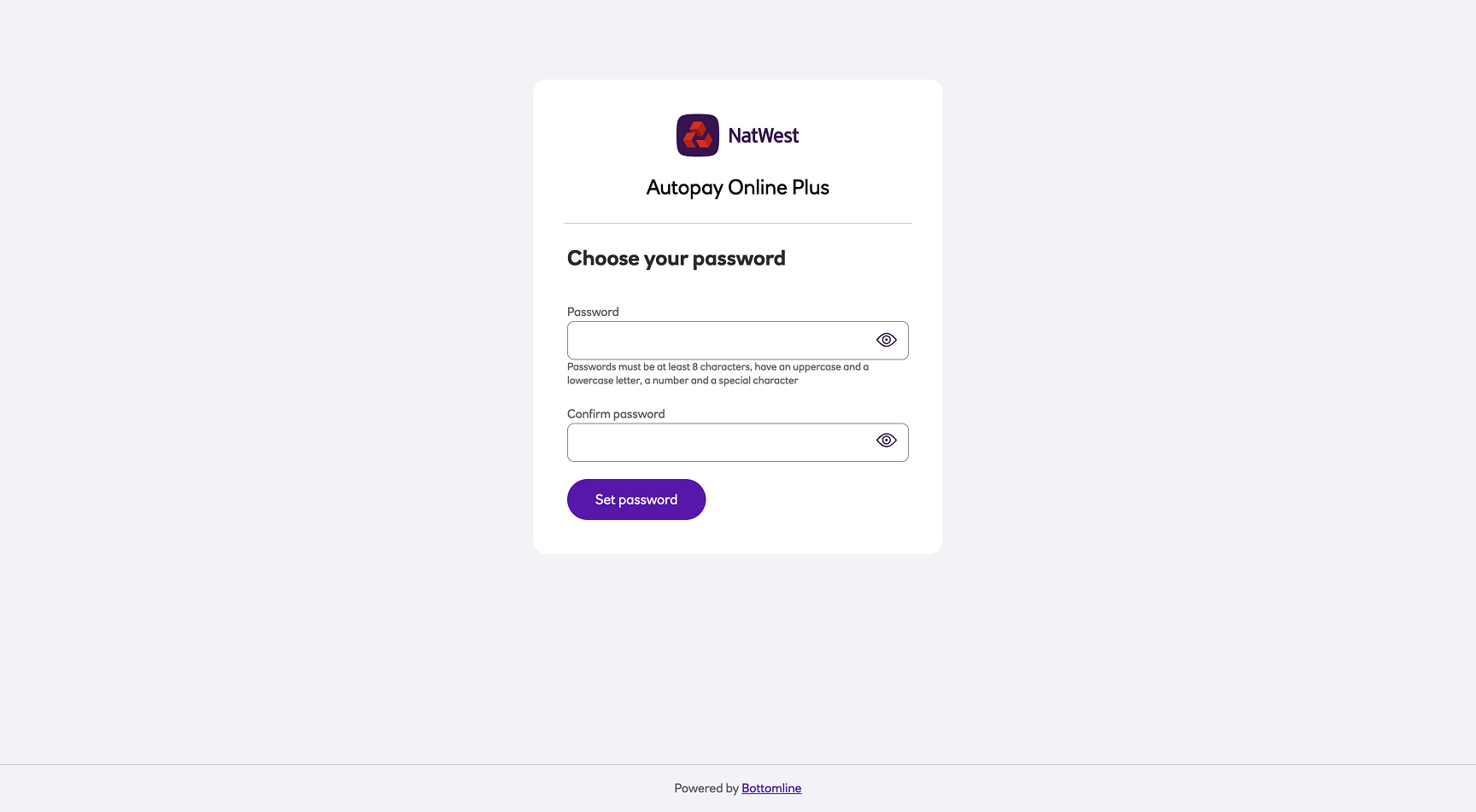Click the NatWest red cube logo icon
Viewport: 1476px width, 812px height.
698,135
